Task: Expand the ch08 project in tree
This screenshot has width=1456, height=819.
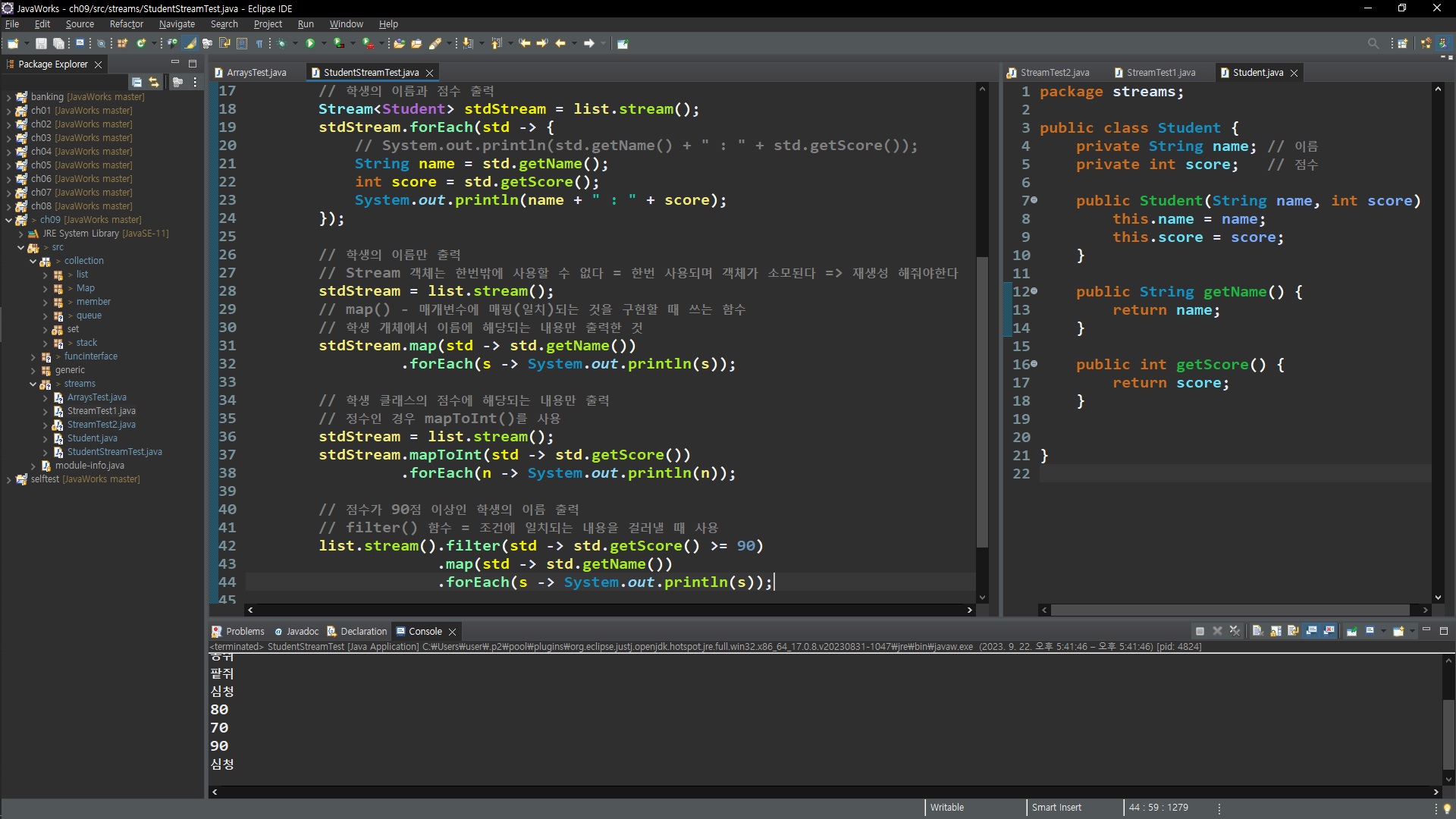Action: point(8,206)
